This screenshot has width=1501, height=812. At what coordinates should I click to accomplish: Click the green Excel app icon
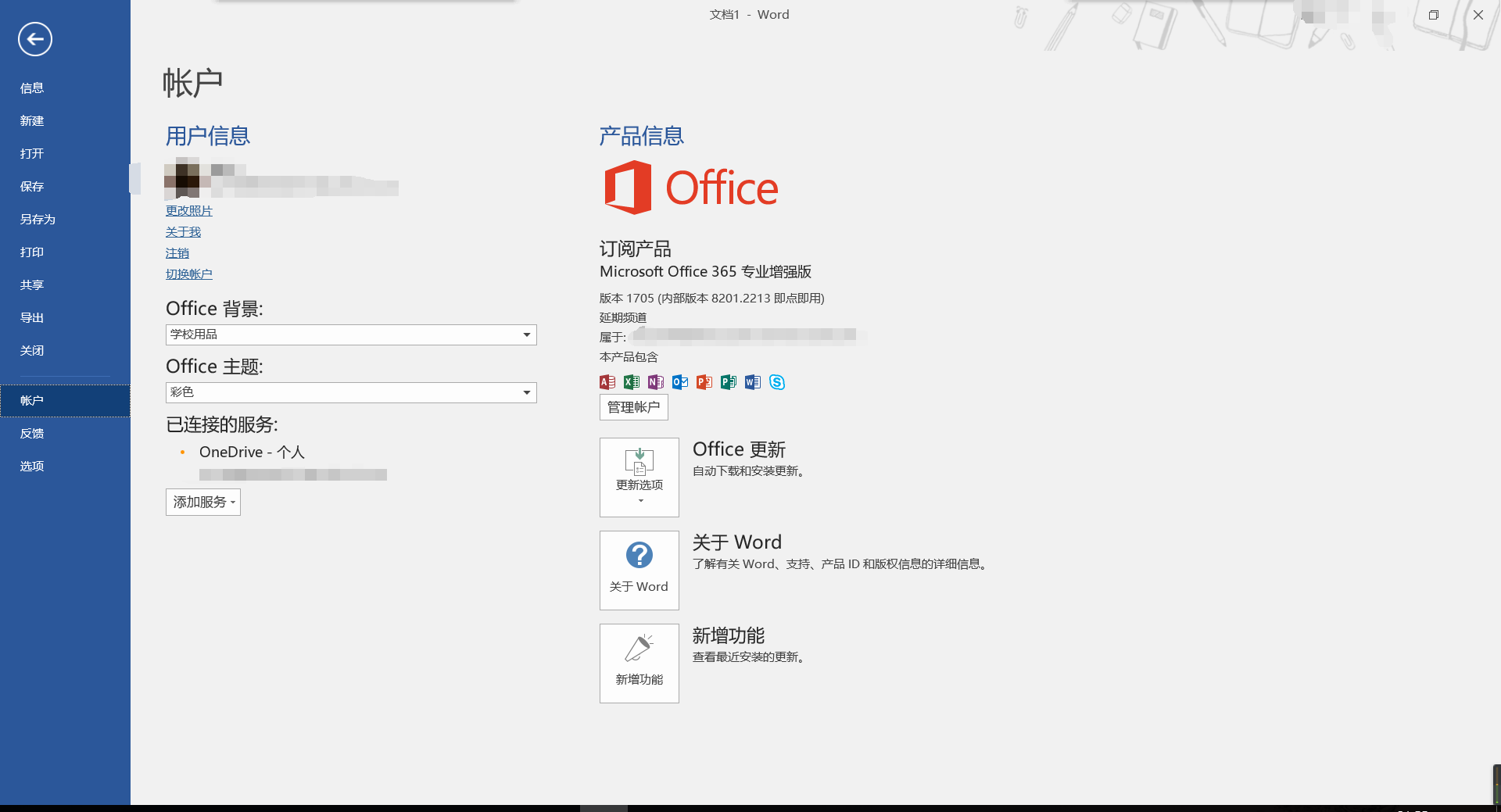click(x=632, y=382)
